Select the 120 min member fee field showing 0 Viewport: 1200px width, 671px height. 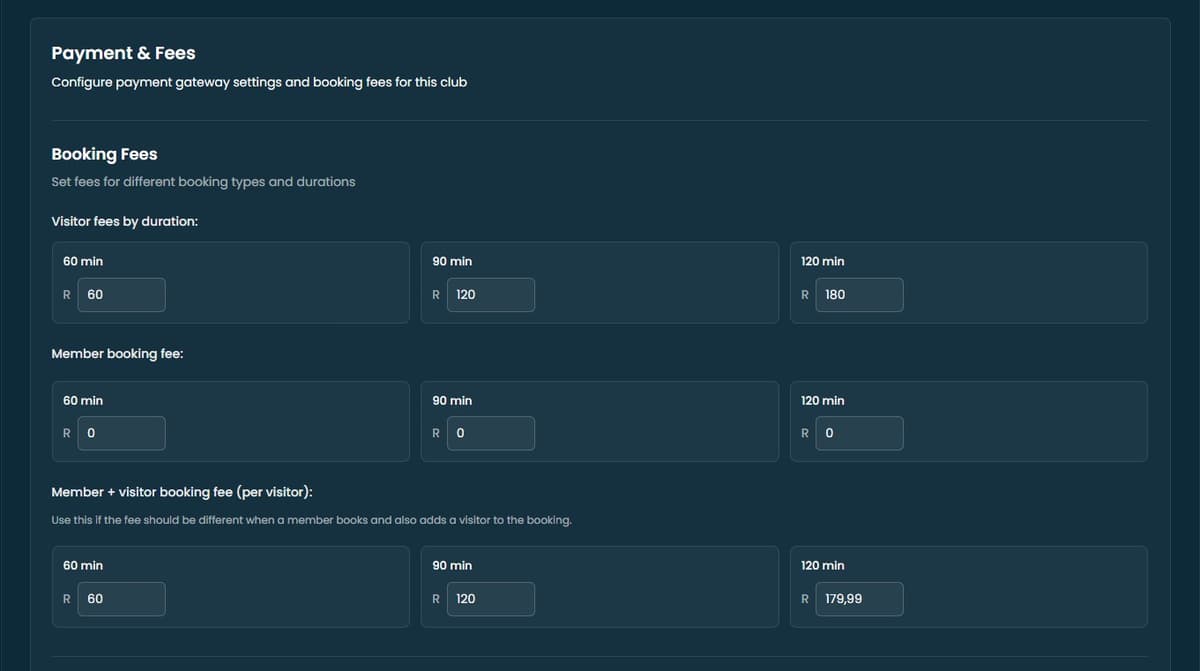[x=859, y=433]
